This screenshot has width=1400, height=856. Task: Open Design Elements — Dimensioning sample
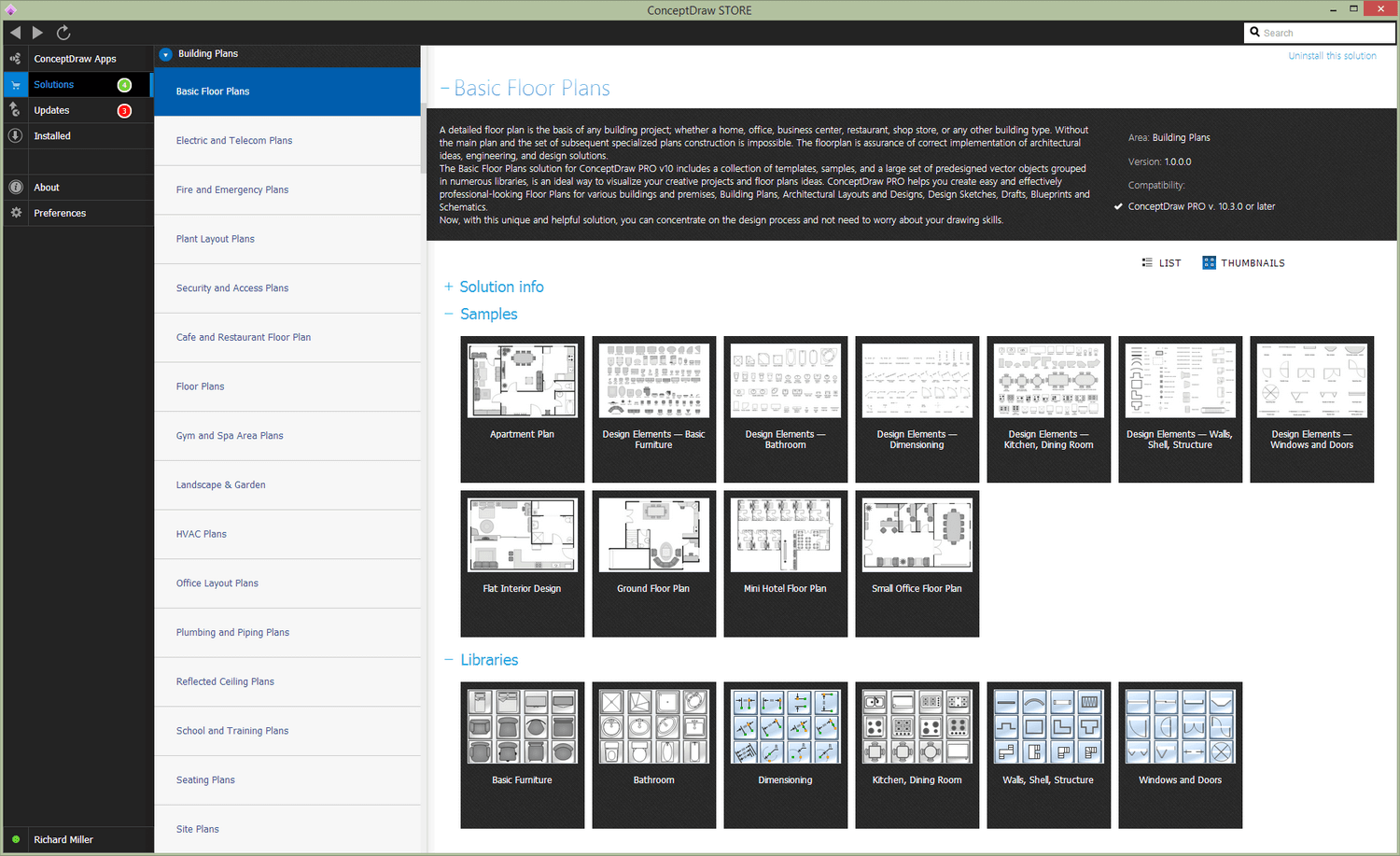click(917, 409)
